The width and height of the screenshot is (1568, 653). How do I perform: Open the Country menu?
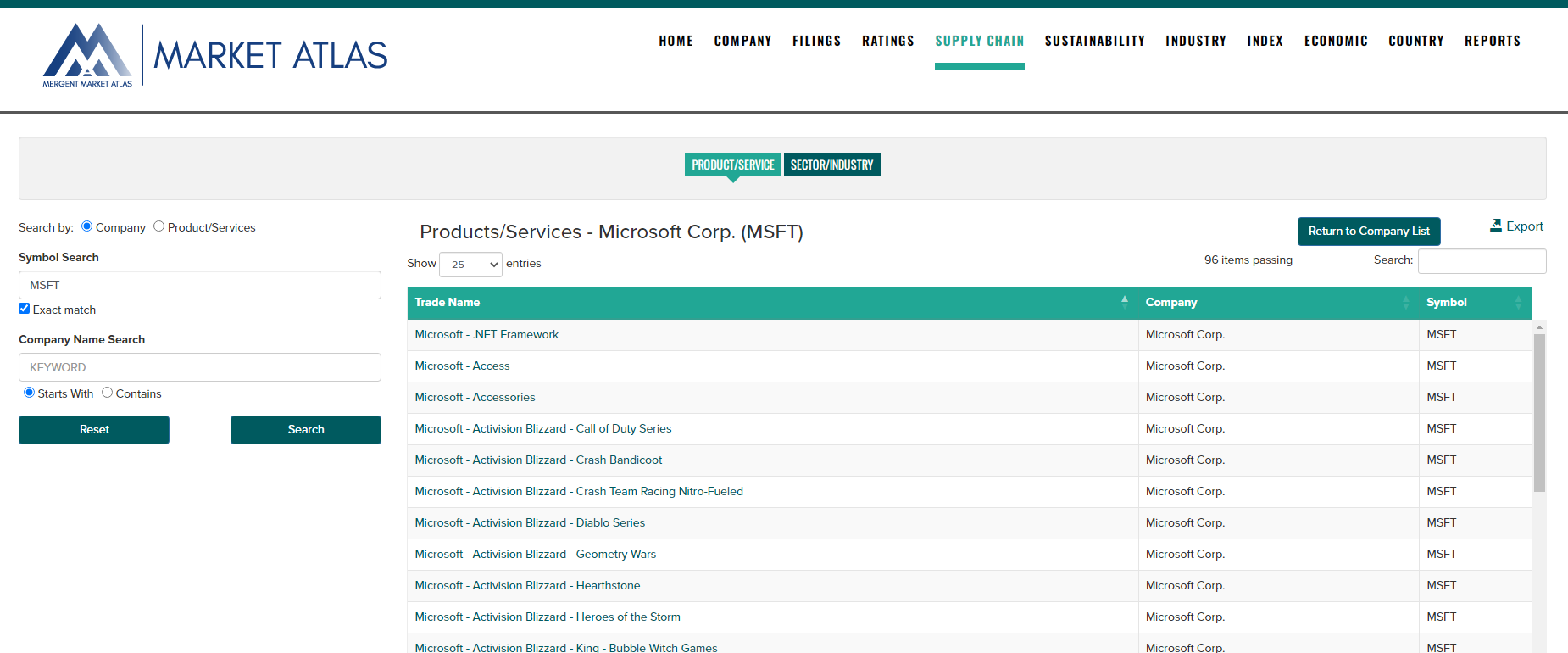pyautogui.click(x=1415, y=41)
